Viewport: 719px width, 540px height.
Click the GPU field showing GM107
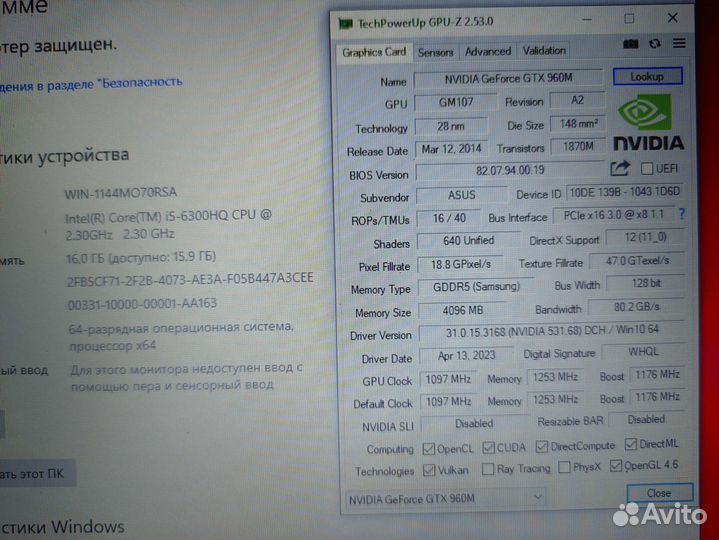pyautogui.click(x=455, y=102)
